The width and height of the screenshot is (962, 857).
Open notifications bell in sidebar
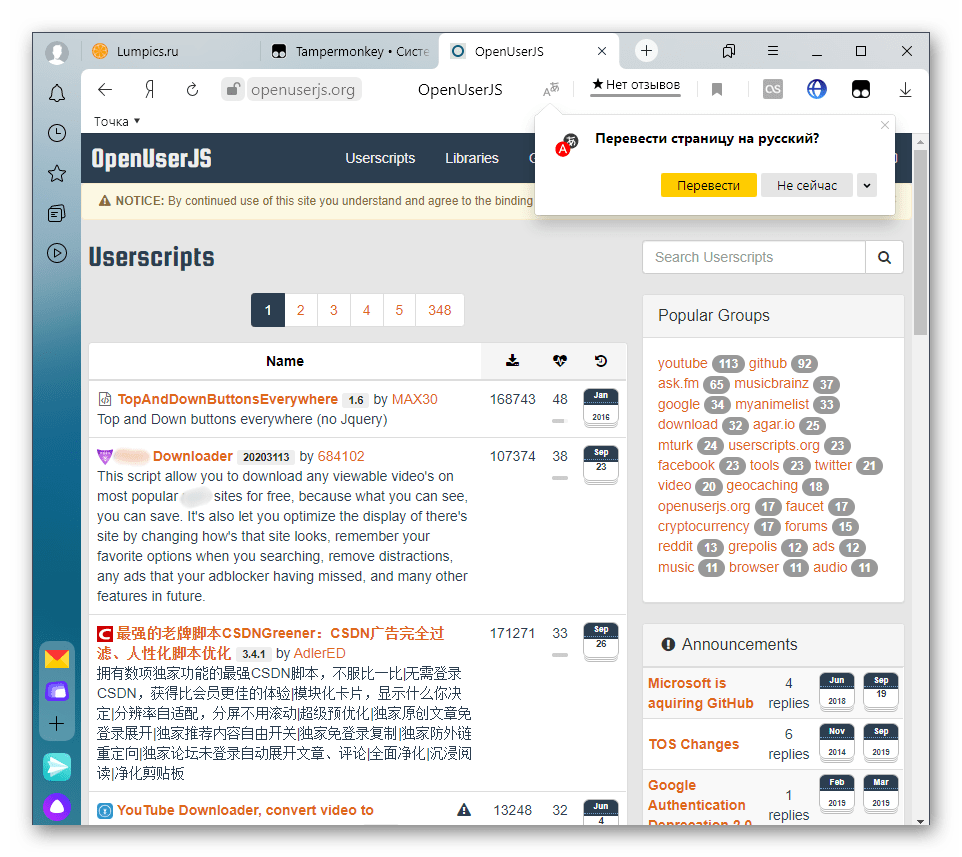tap(56, 93)
